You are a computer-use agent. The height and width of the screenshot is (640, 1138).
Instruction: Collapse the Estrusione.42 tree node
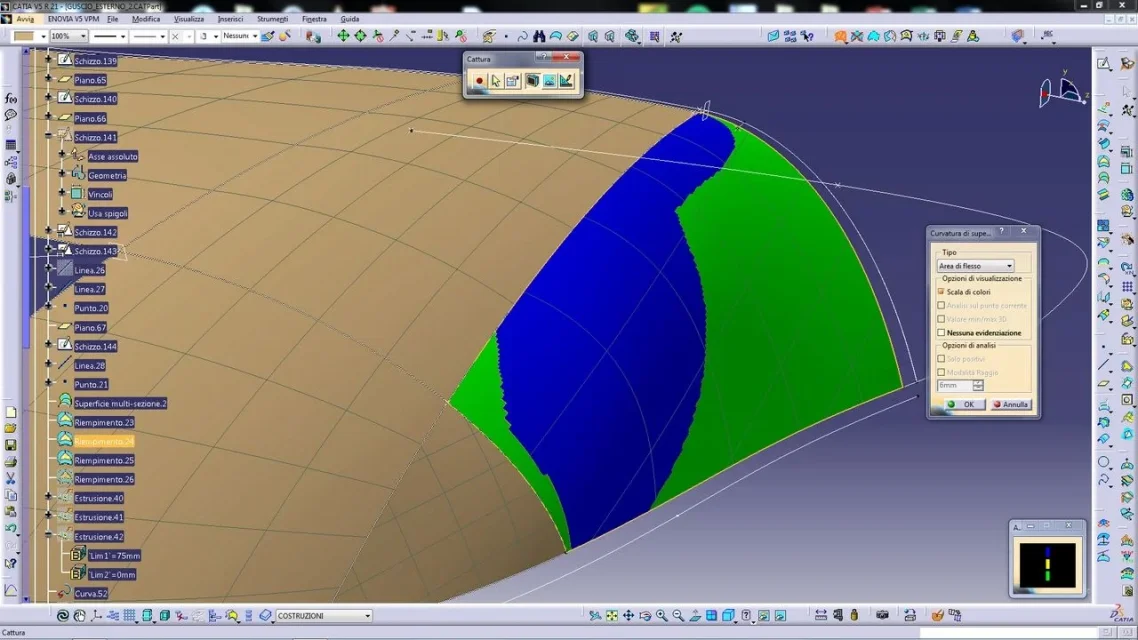tap(49, 536)
